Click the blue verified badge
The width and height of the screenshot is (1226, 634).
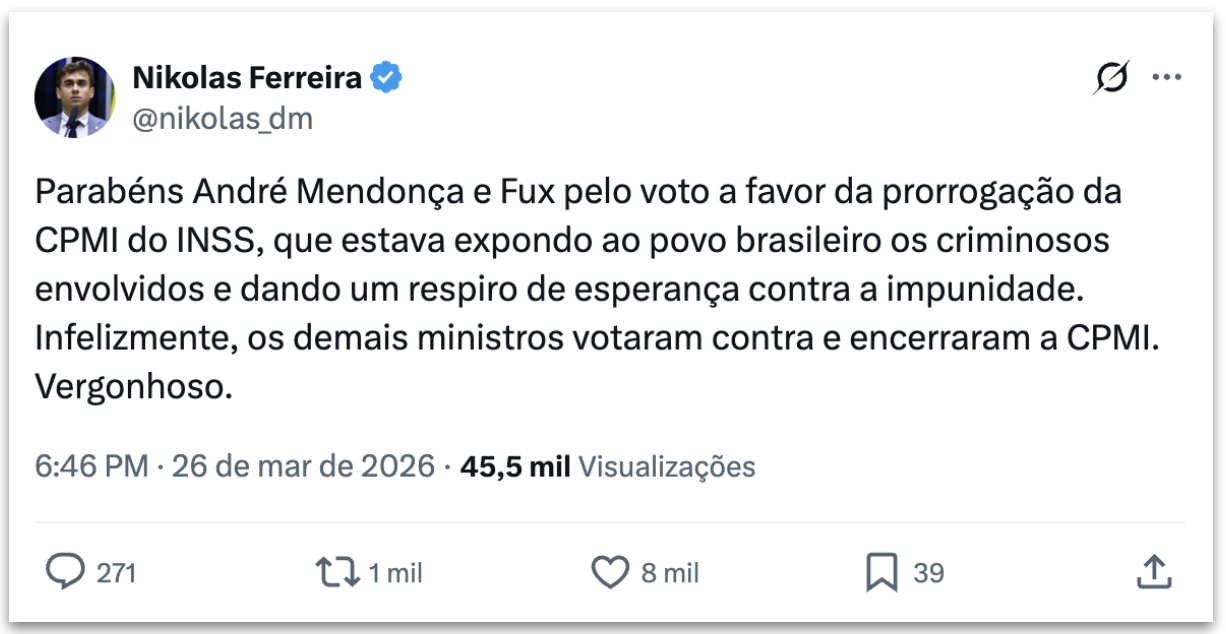387,78
